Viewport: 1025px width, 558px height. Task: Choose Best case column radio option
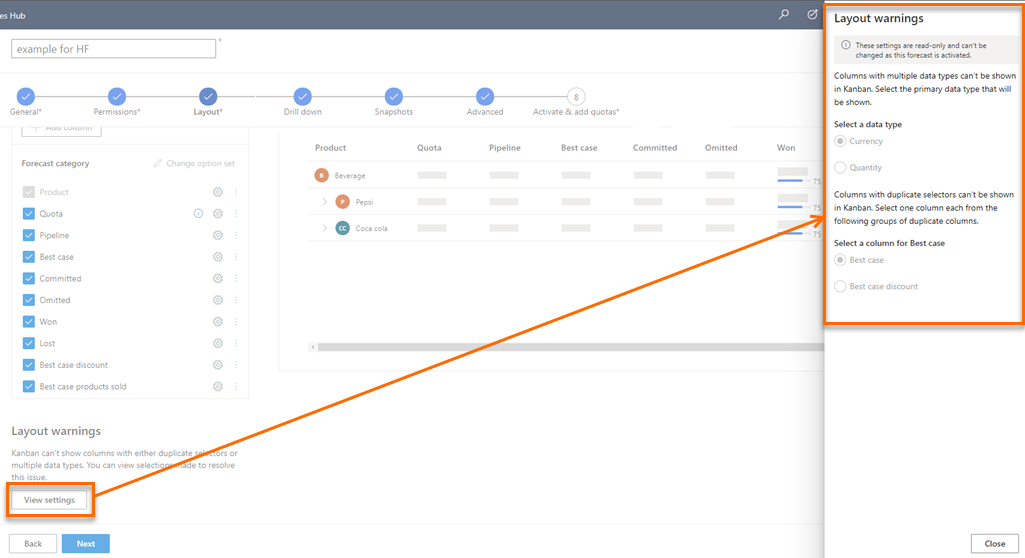(x=840, y=260)
